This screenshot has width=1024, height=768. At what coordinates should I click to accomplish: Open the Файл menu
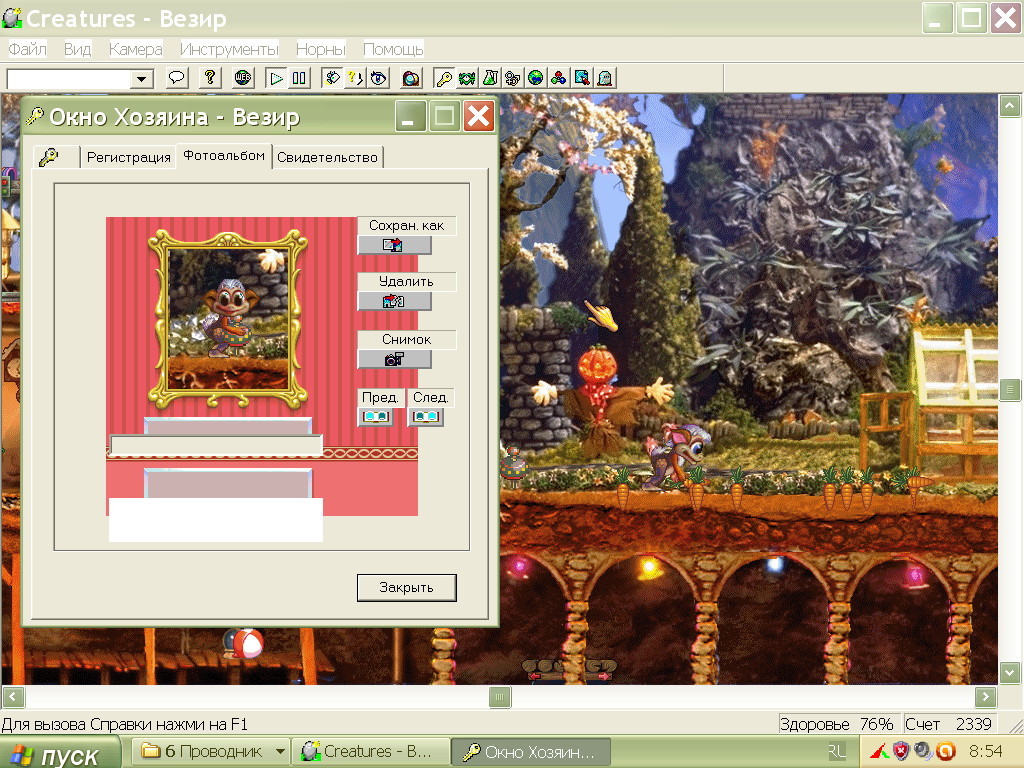(27, 49)
